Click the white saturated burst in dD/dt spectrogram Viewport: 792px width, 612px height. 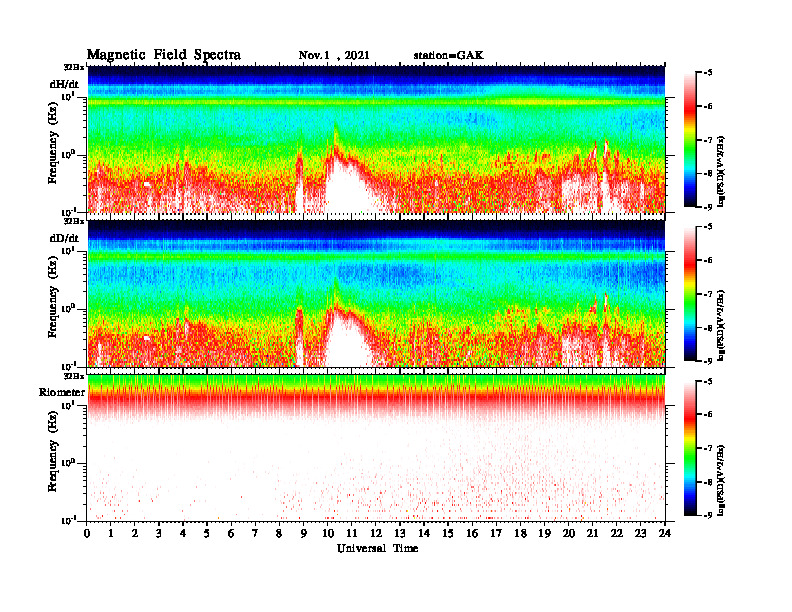click(348, 343)
